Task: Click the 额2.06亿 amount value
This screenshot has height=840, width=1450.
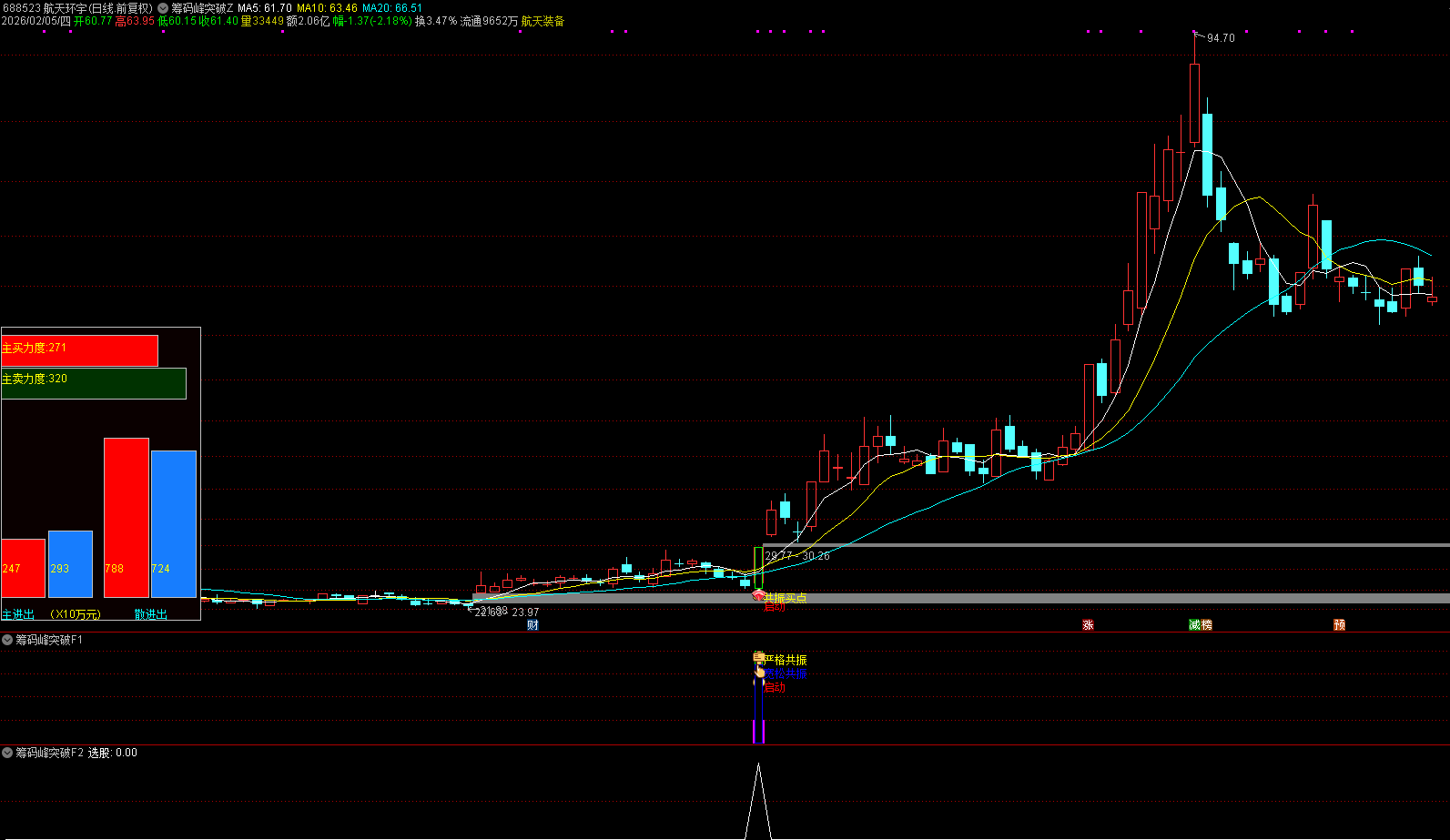Action: point(309,21)
